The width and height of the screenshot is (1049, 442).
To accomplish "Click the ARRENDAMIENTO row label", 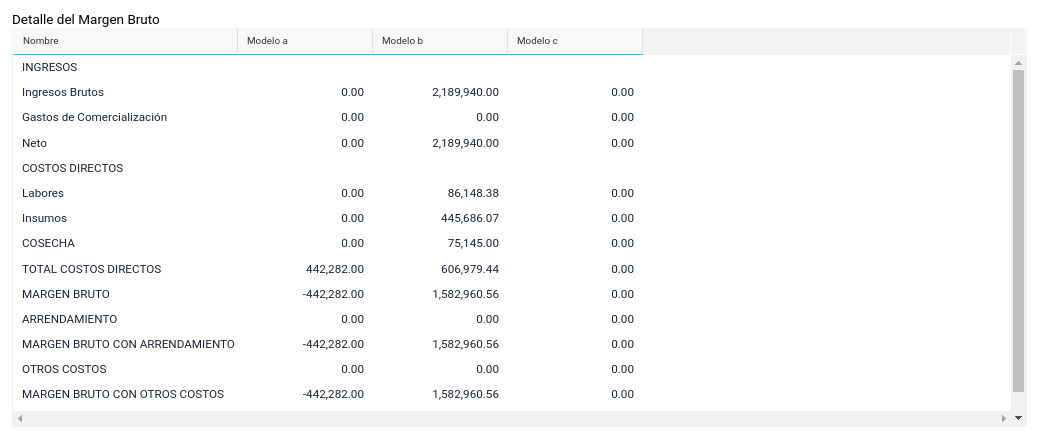I will pyautogui.click(x=69, y=319).
